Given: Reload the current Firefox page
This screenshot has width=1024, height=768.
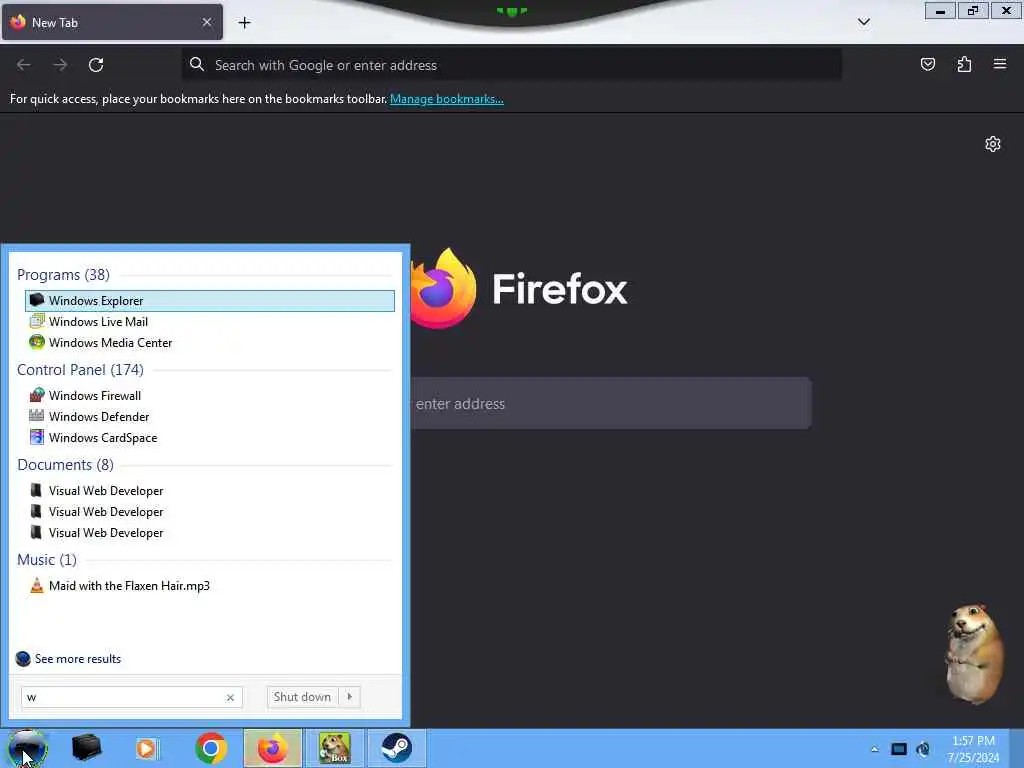Looking at the screenshot, I should point(96,65).
